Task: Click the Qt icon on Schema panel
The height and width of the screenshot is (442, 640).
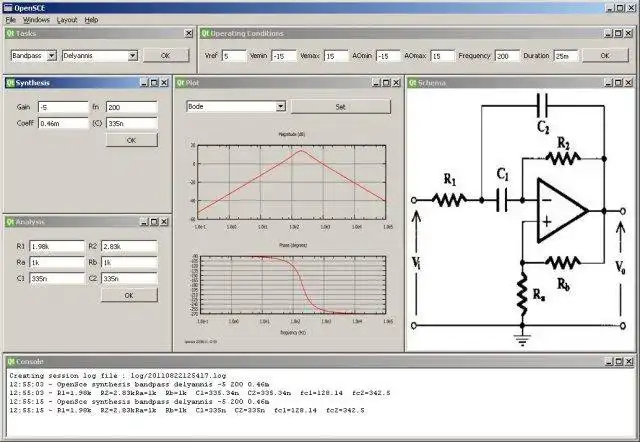Action: coord(412,83)
